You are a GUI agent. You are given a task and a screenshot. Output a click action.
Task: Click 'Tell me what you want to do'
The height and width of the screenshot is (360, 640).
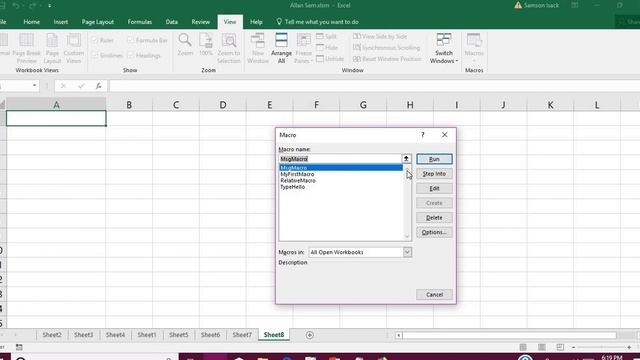[318, 22]
